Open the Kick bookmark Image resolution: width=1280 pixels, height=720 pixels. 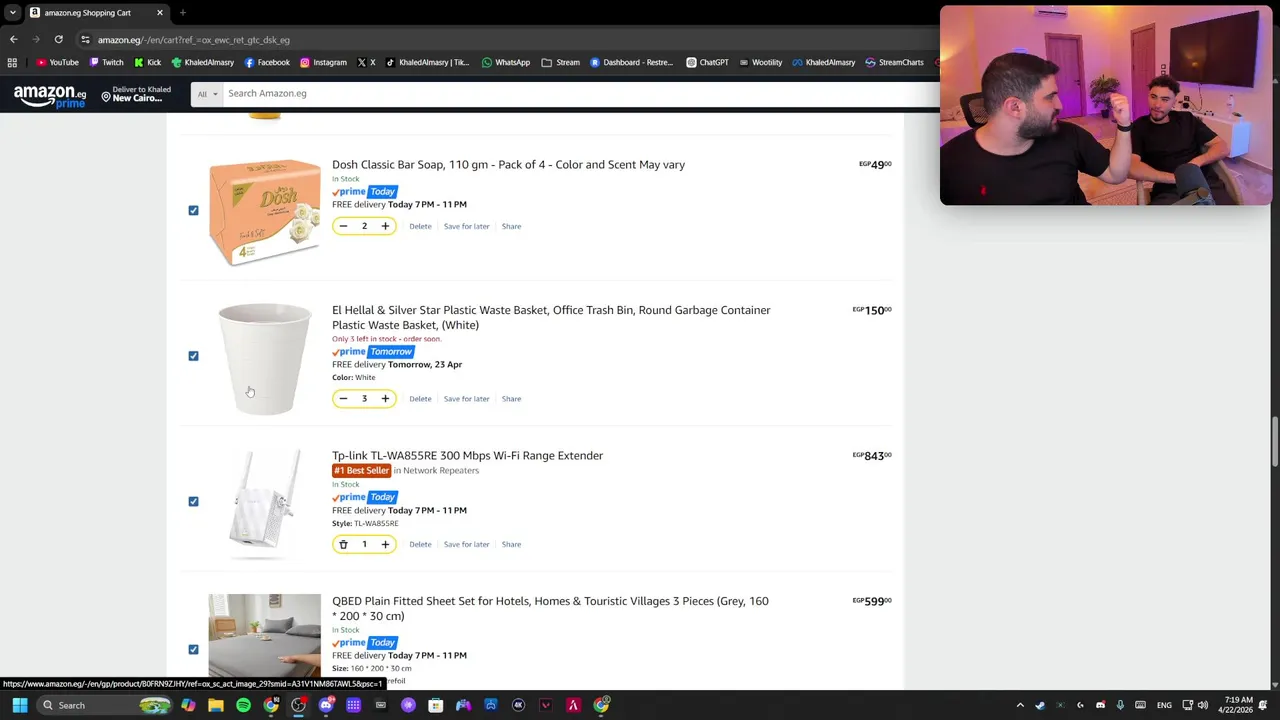point(147,62)
